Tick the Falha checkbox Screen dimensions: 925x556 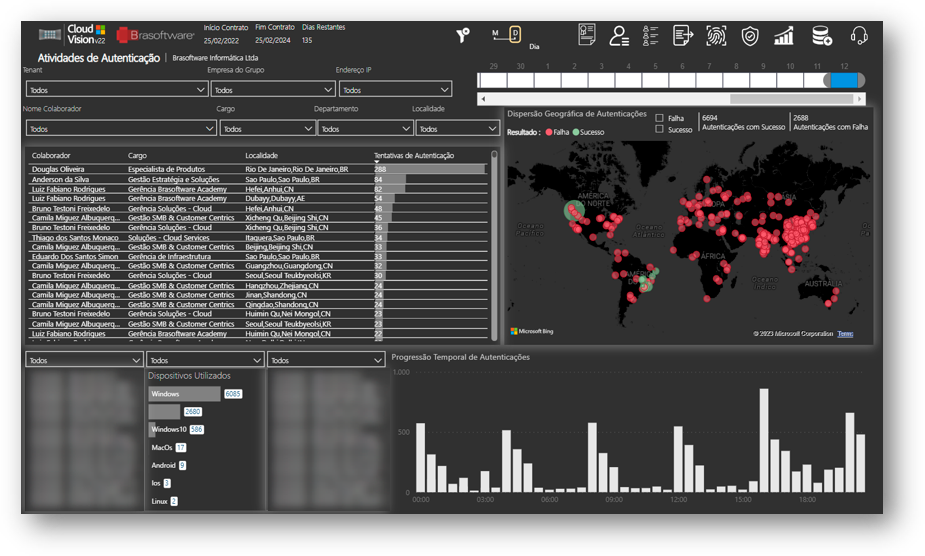coord(660,118)
